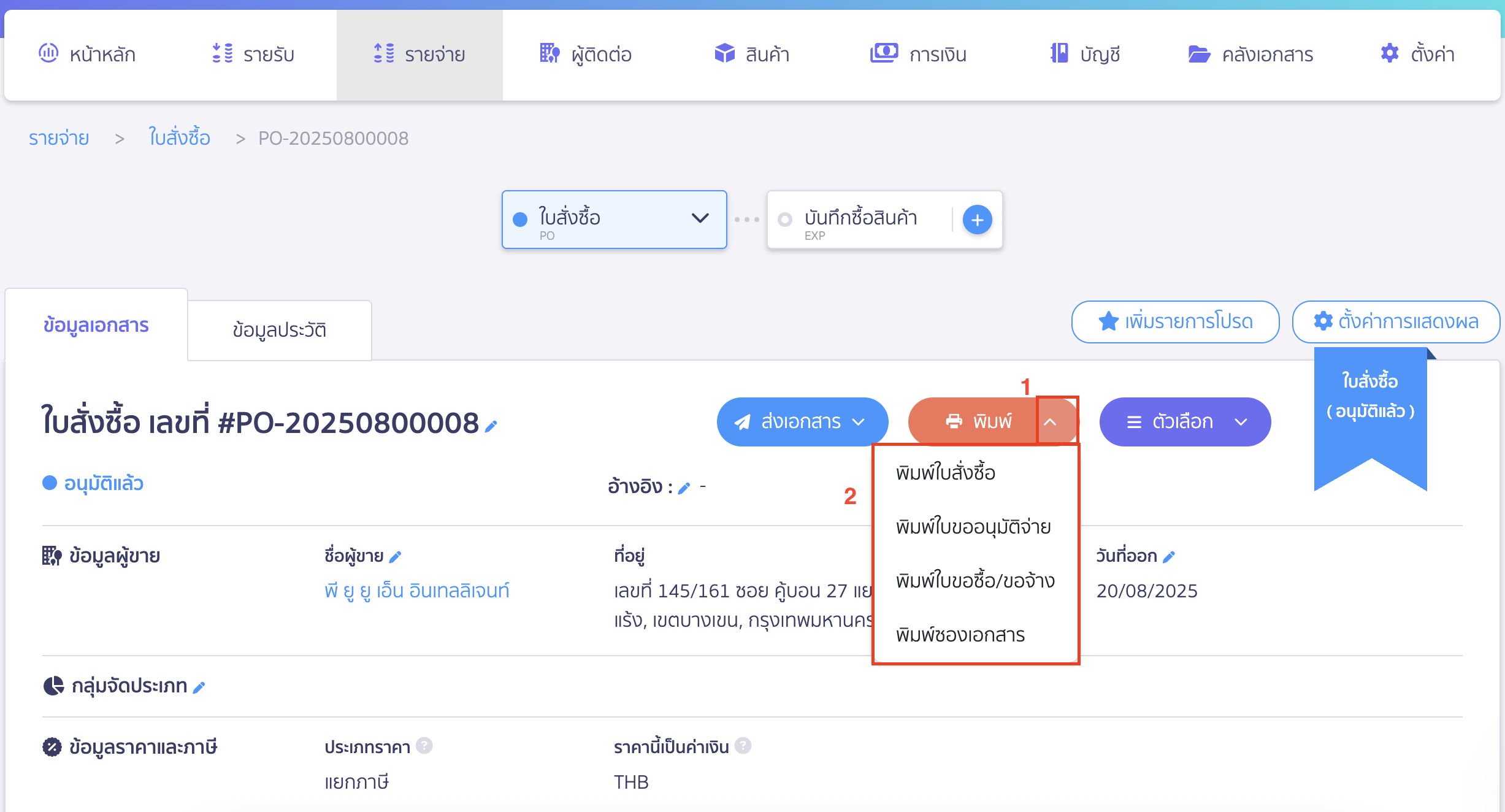Open the รายจ่าย expense menu
The height and width of the screenshot is (812, 1505).
419,55
